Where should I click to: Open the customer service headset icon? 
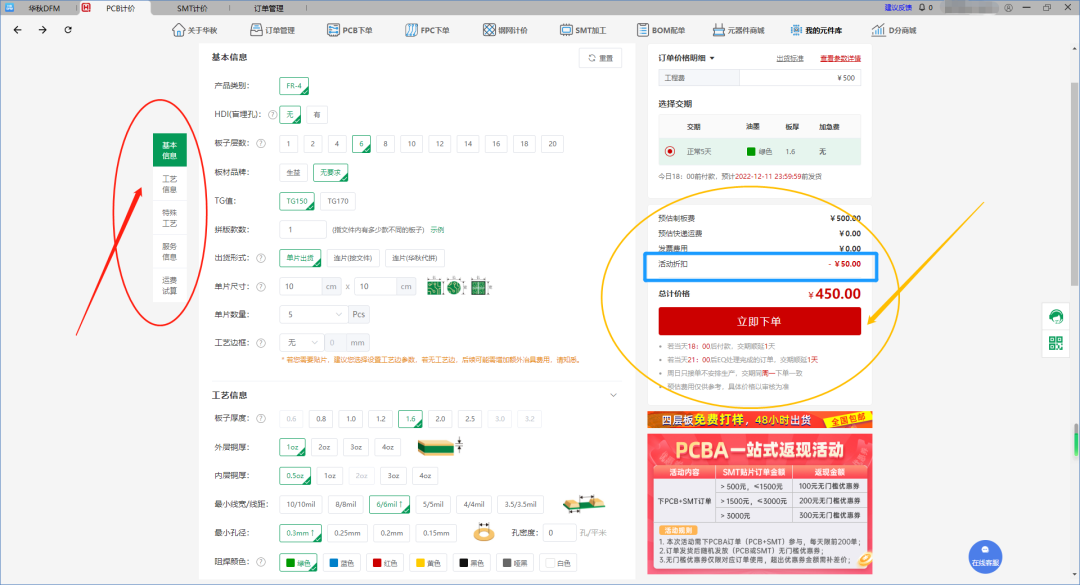1056,316
